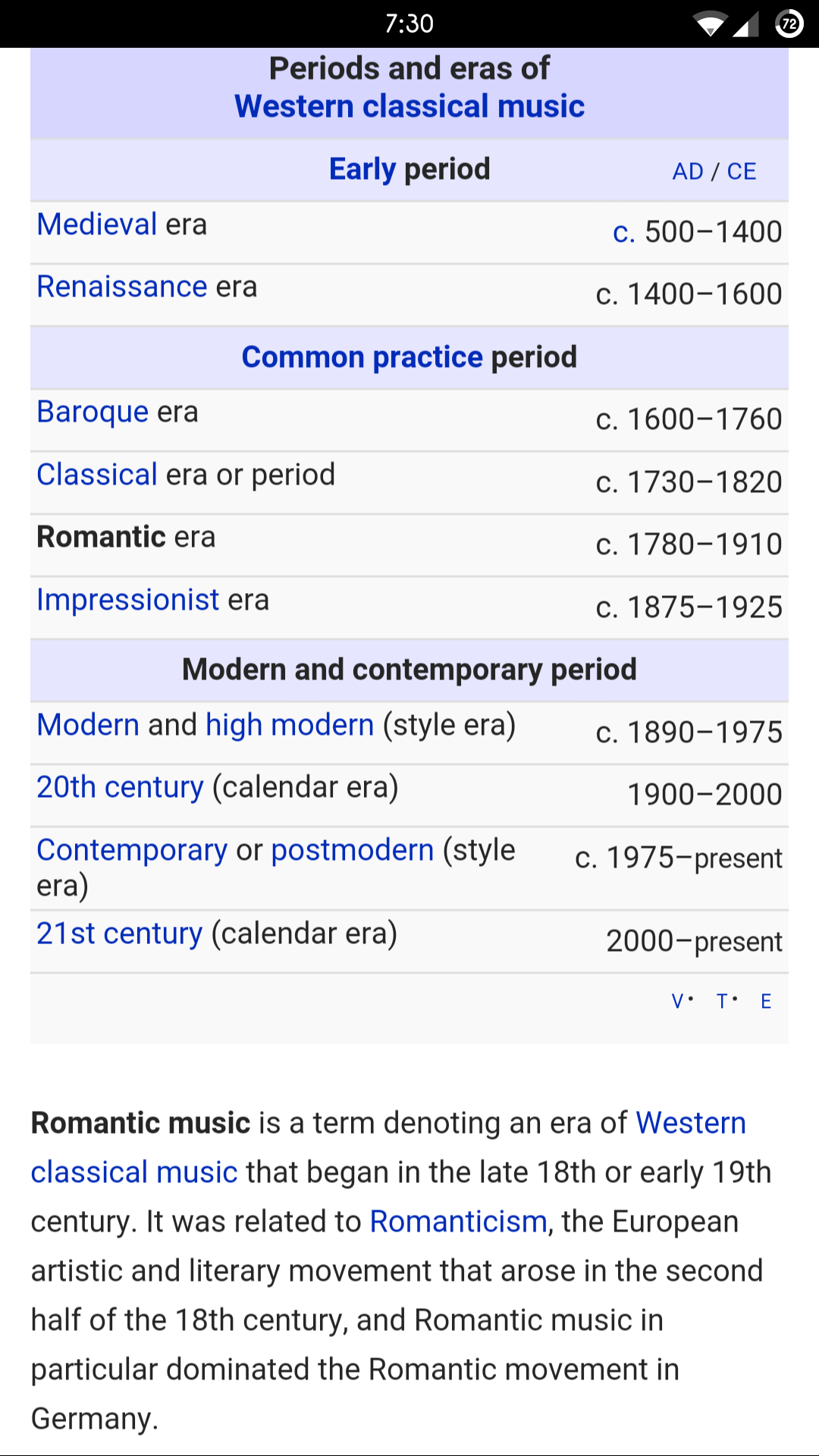The image size is (819, 1456).
Task: Tap the Early link in table header
Action: (362, 169)
